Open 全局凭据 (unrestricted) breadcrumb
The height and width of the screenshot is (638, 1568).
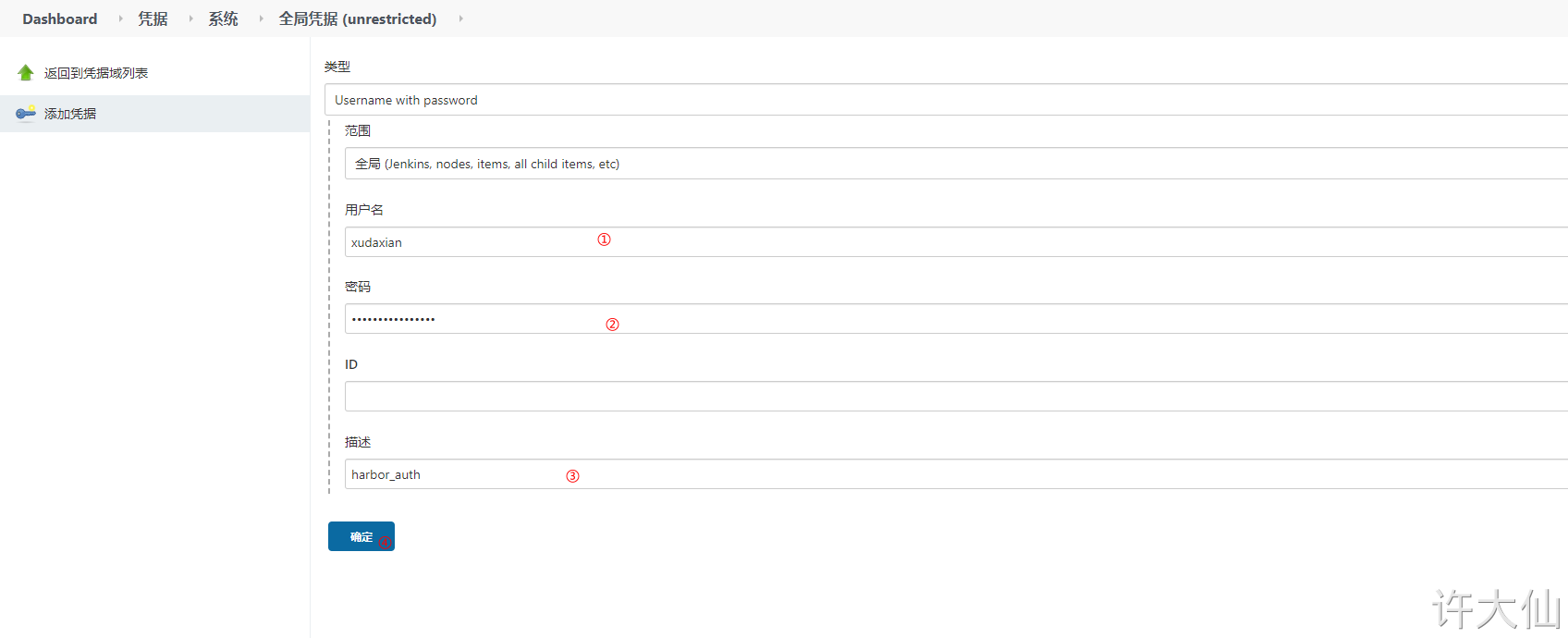[358, 18]
